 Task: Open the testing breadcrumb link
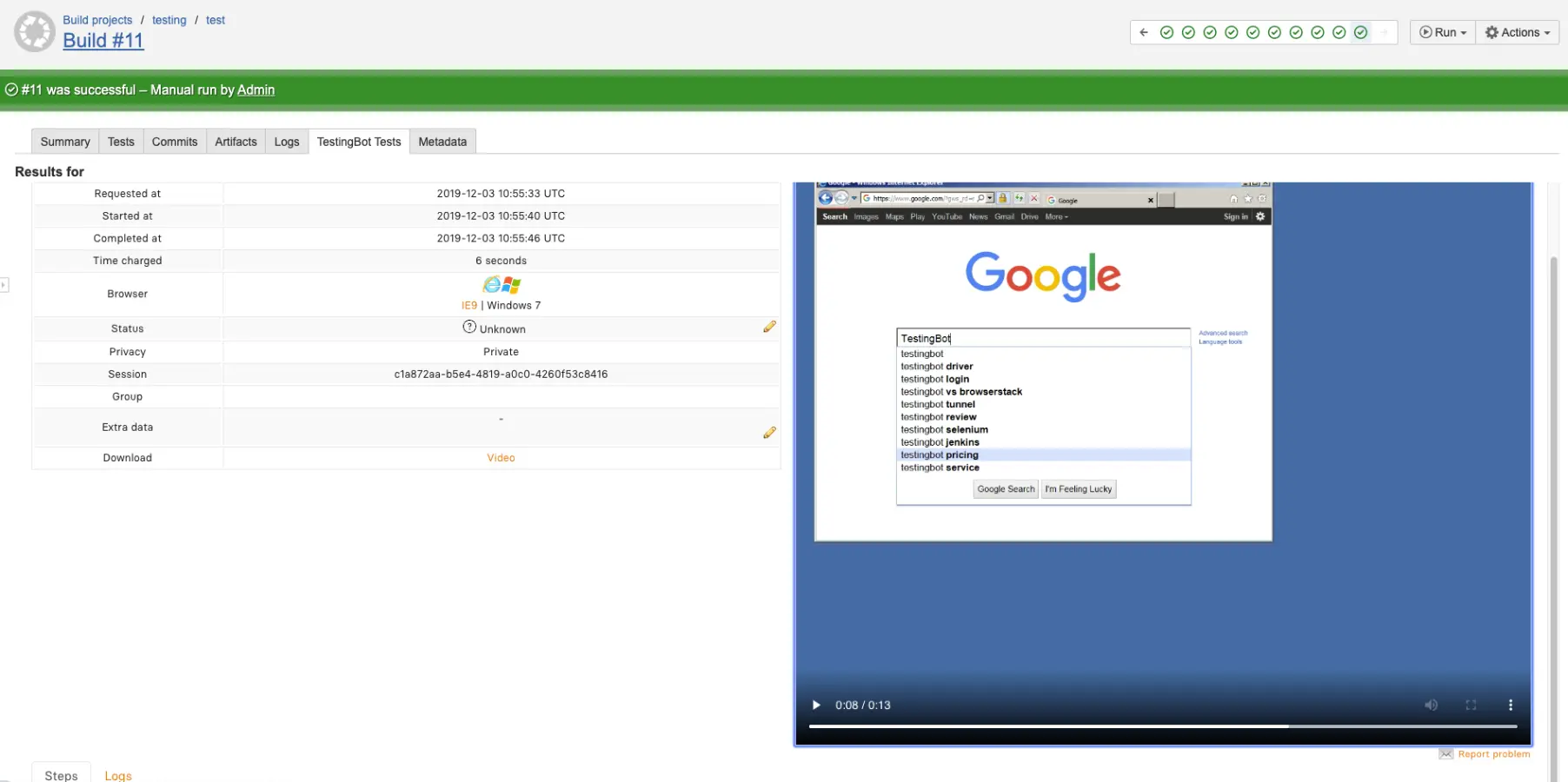click(x=169, y=20)
